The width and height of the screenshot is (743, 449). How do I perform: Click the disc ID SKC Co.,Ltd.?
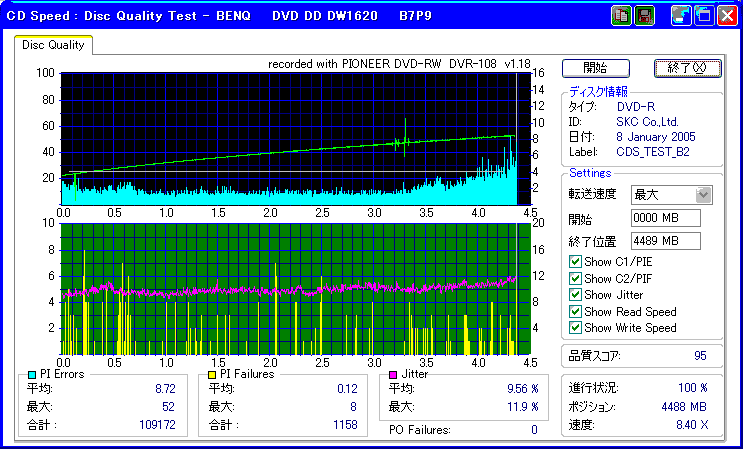tap(647, 122)
